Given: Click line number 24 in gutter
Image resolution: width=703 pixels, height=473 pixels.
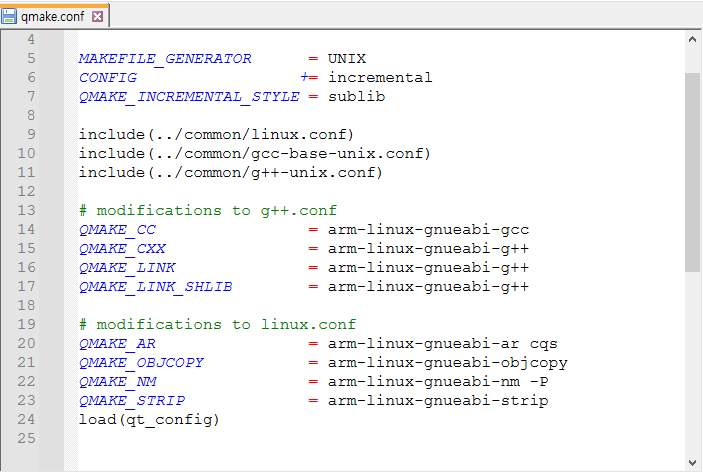Looking at the screenshot, I should coord(26,420).
